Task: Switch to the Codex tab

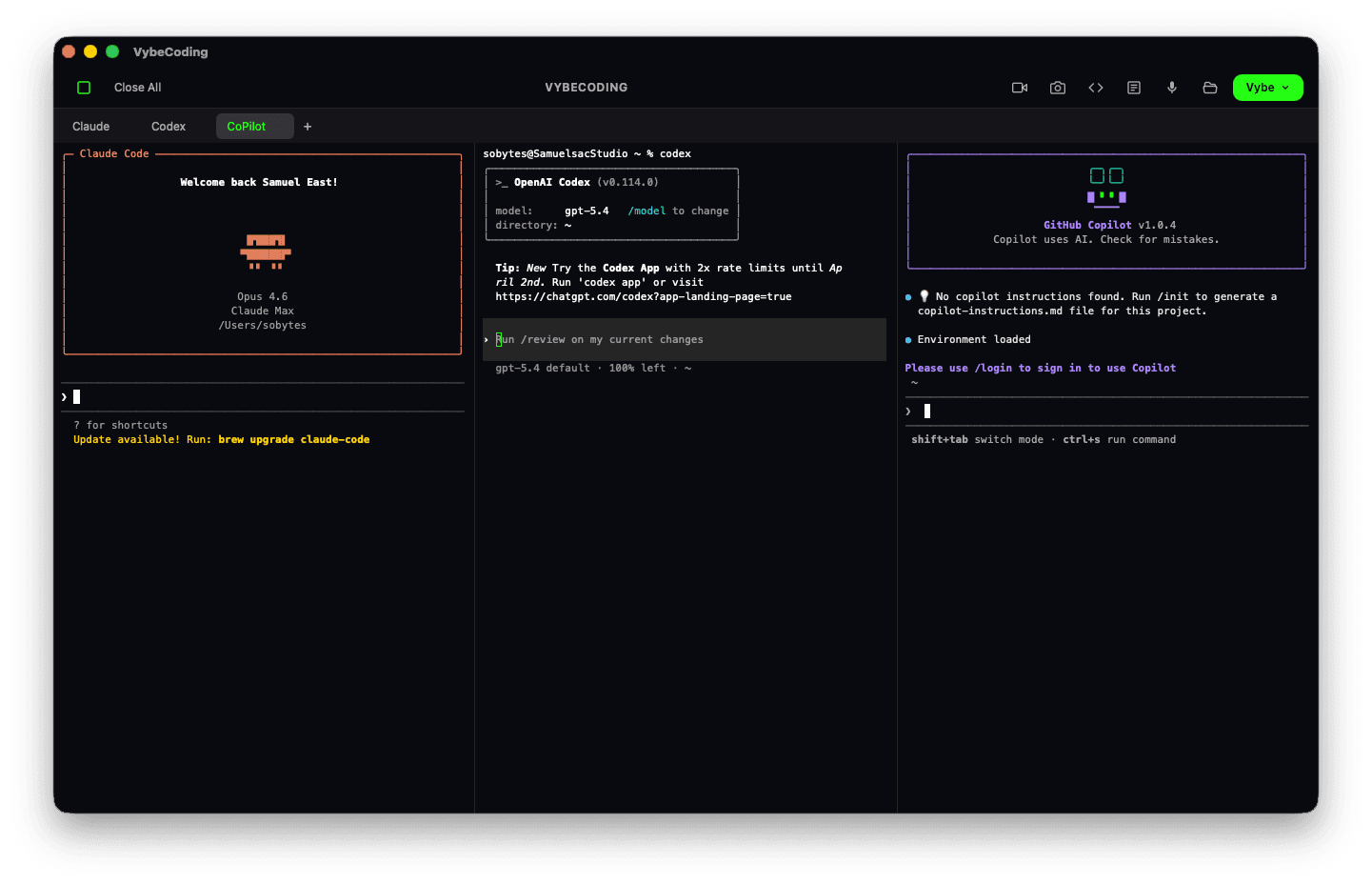Action: 168,126
